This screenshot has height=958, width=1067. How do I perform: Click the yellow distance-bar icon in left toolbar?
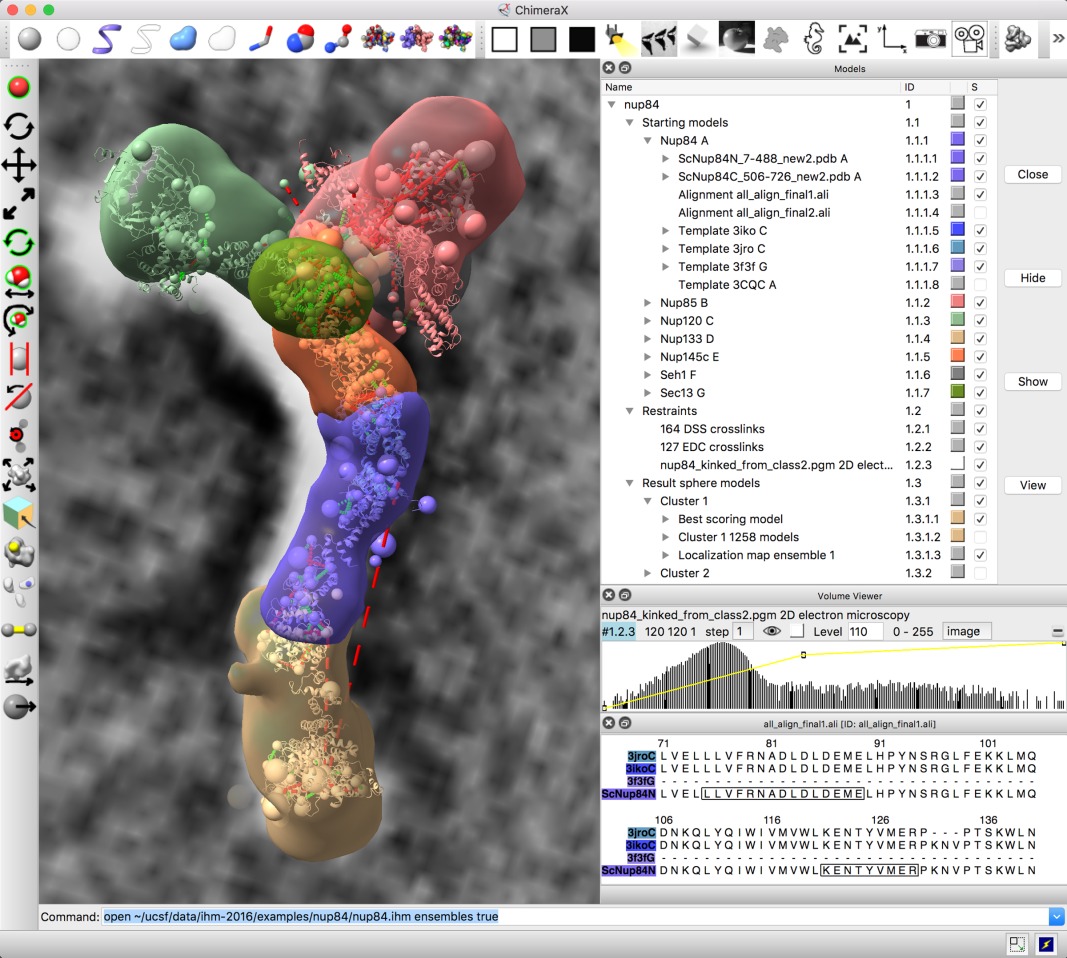click(x=19, y=629)
